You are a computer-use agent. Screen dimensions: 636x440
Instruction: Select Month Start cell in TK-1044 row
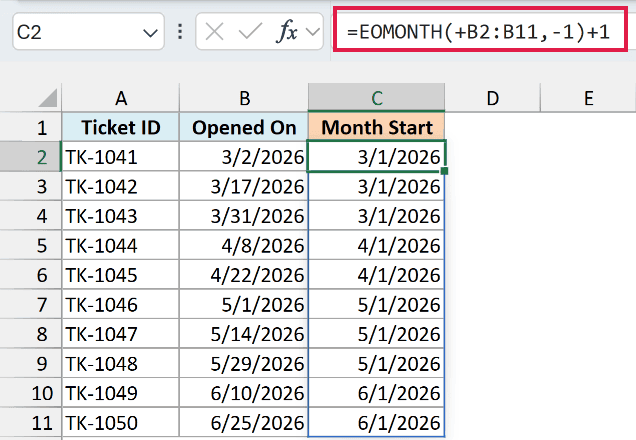376,245
